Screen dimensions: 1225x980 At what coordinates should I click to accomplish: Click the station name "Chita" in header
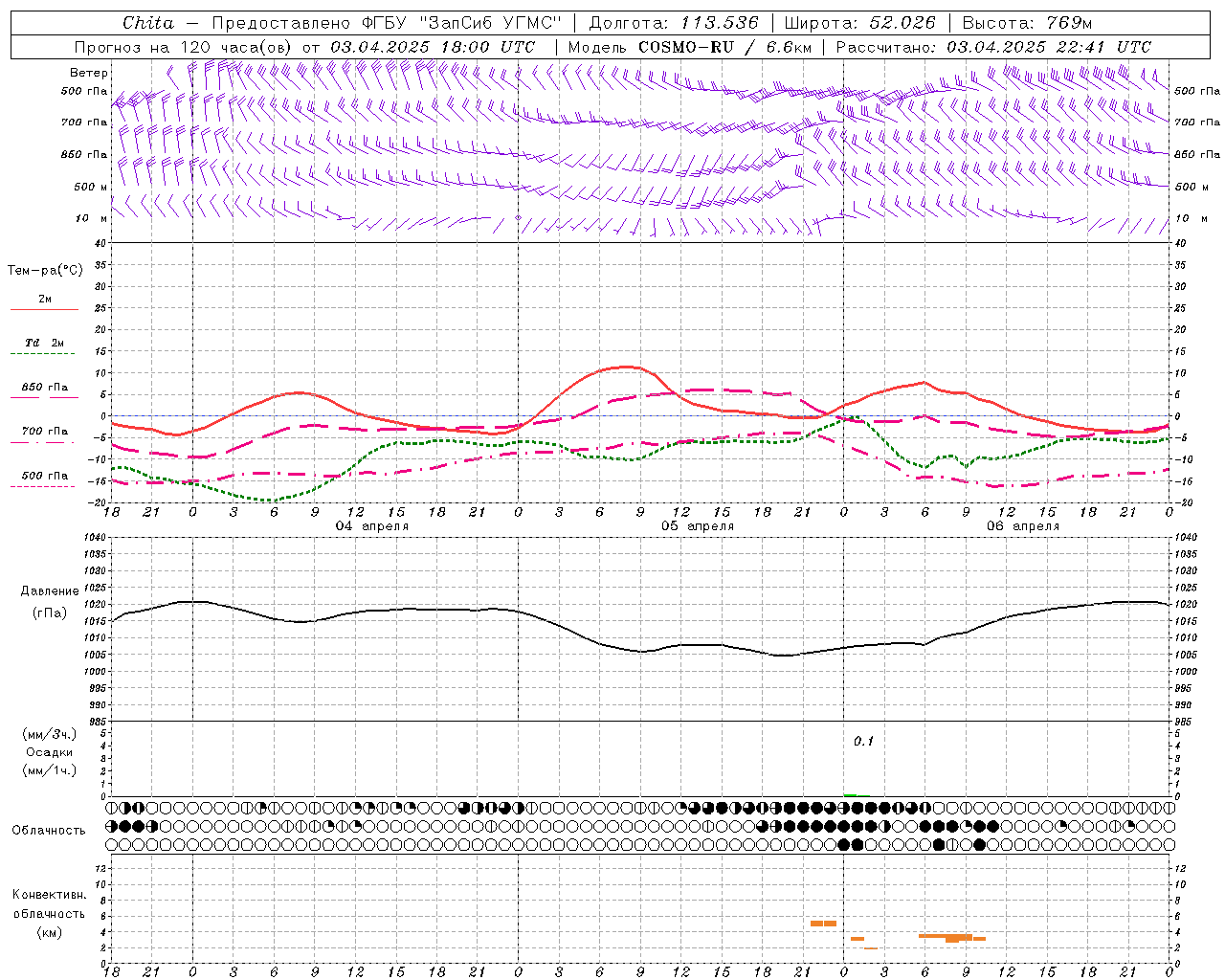coord(148,23)
